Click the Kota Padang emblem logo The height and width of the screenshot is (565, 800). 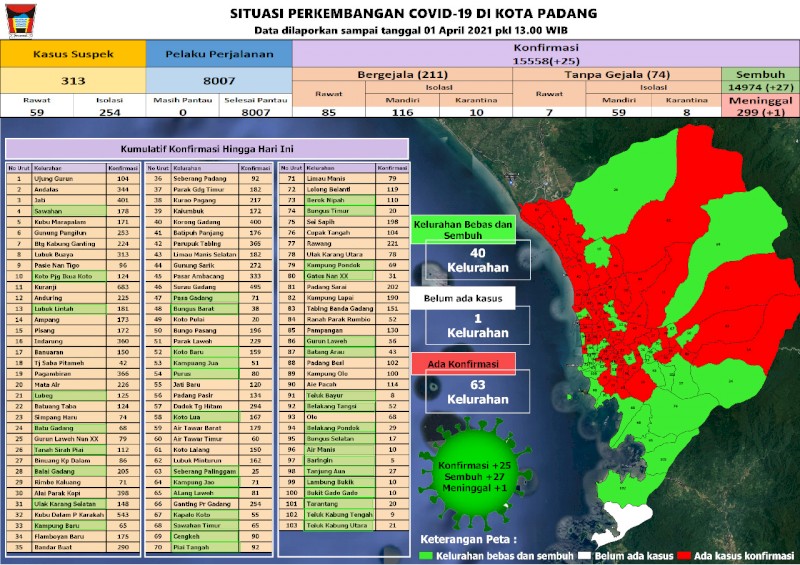tap(20, 21)
